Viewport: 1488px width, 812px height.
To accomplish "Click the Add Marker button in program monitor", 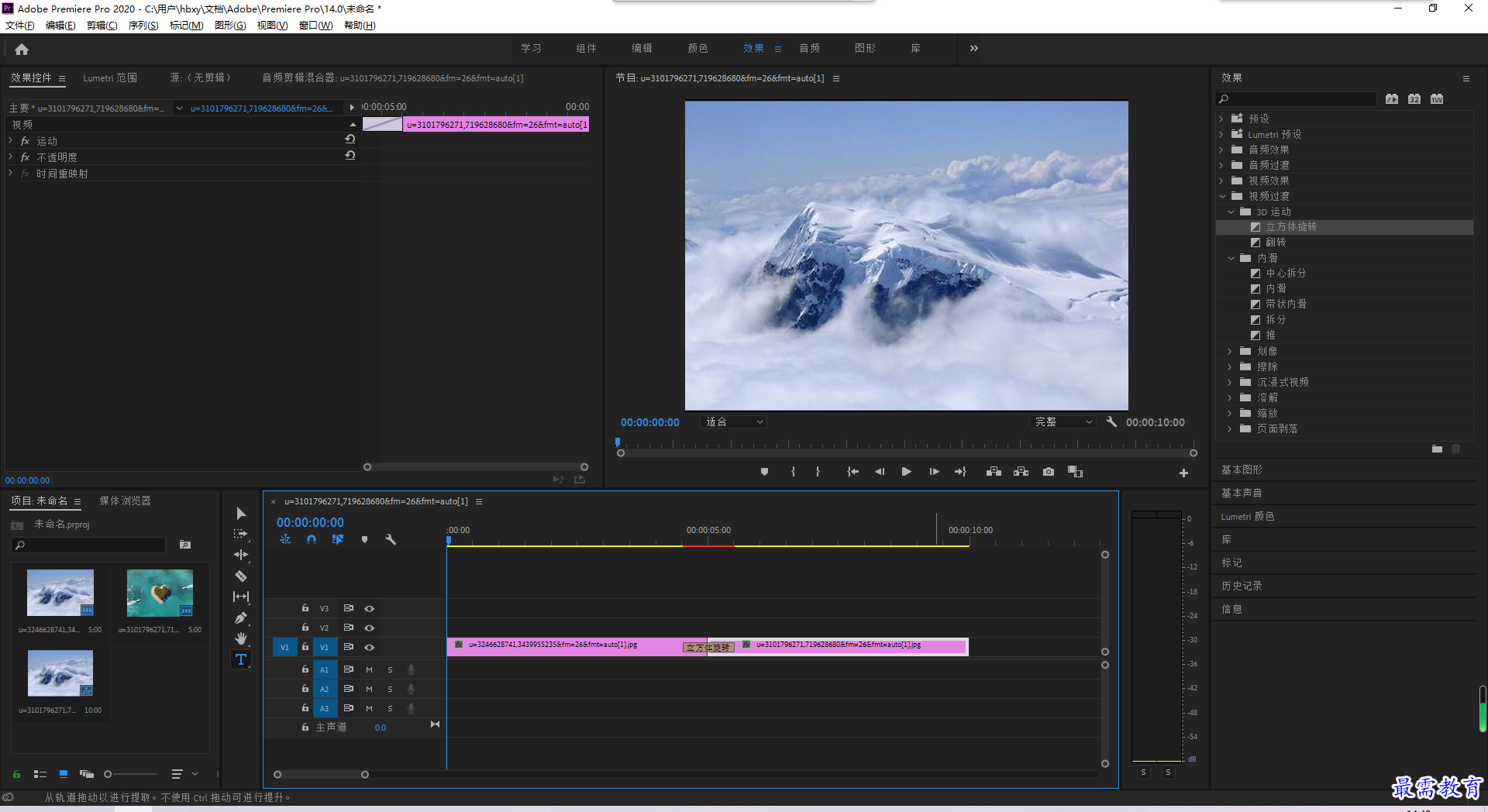I will [x=764, y=472].
